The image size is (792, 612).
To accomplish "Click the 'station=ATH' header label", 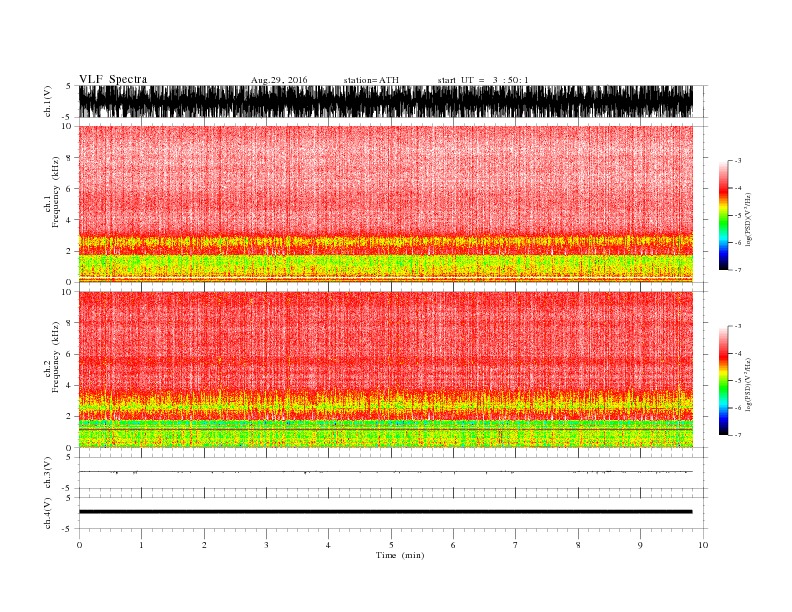I will coord(371,80).
